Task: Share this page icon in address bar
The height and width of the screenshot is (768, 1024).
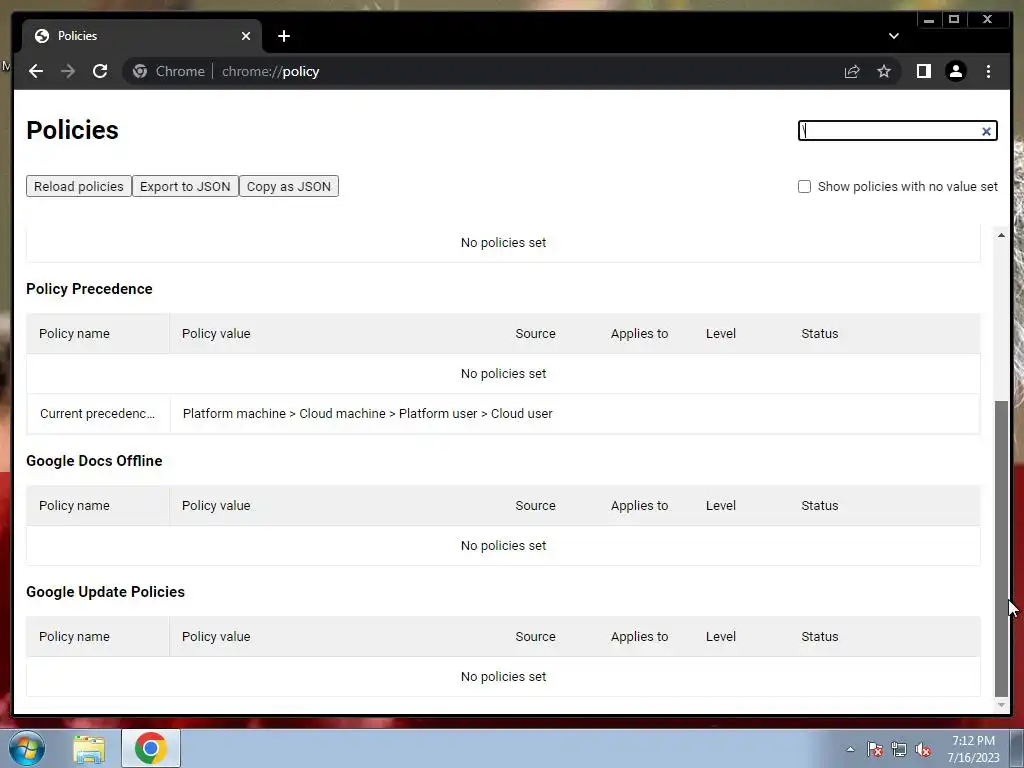Action: (x=852, y=71)
